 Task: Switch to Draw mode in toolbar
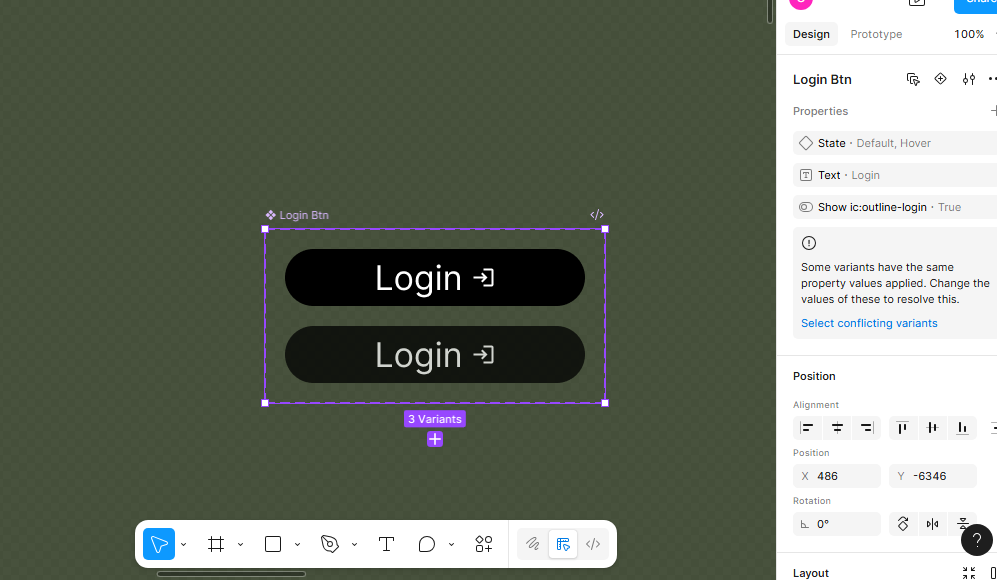(x=533, y=544)
